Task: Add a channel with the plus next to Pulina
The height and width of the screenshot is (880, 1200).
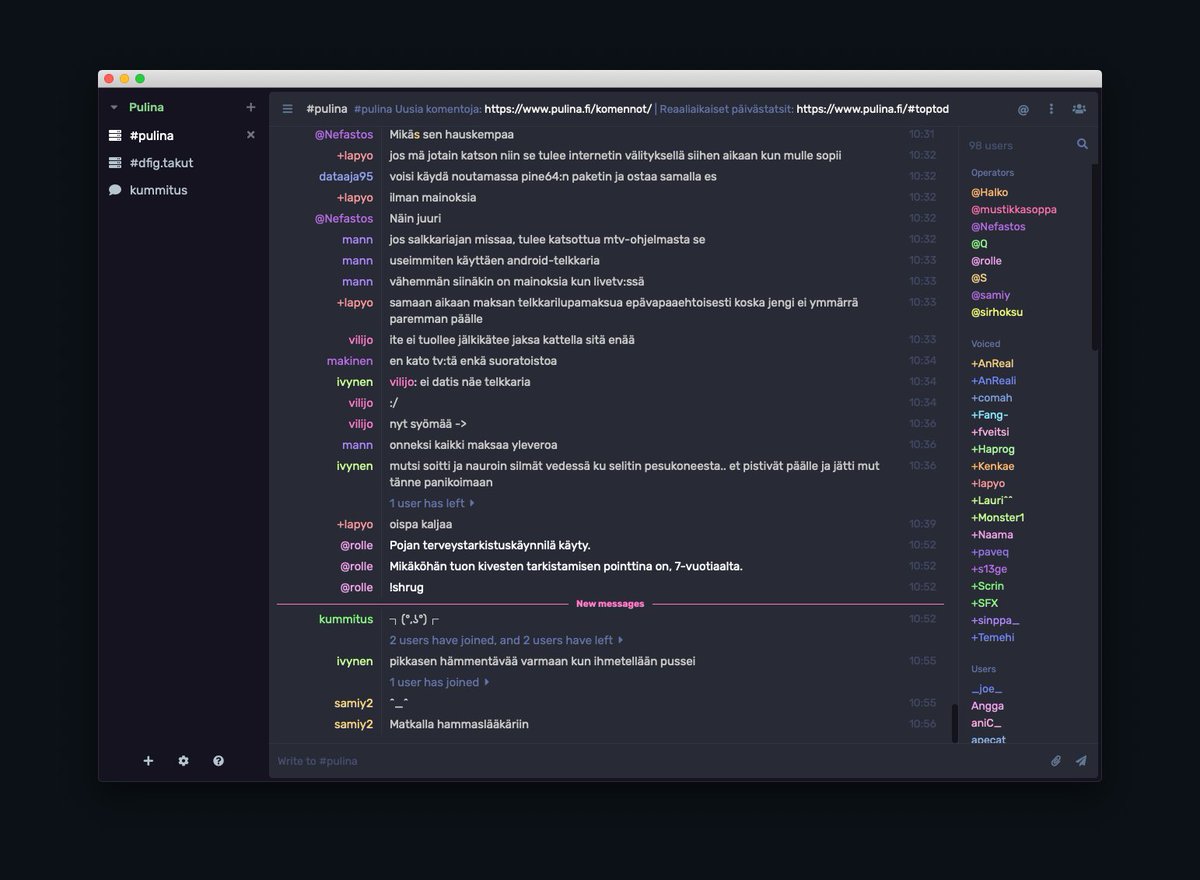Action: coord(251,108)
